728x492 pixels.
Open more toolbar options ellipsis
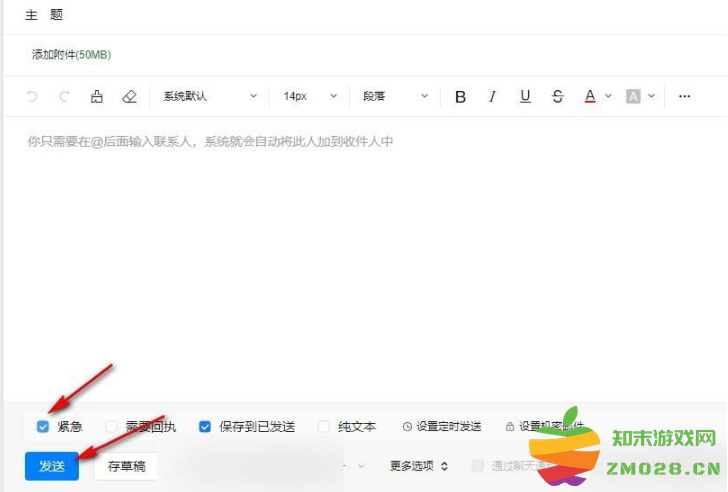684,96
